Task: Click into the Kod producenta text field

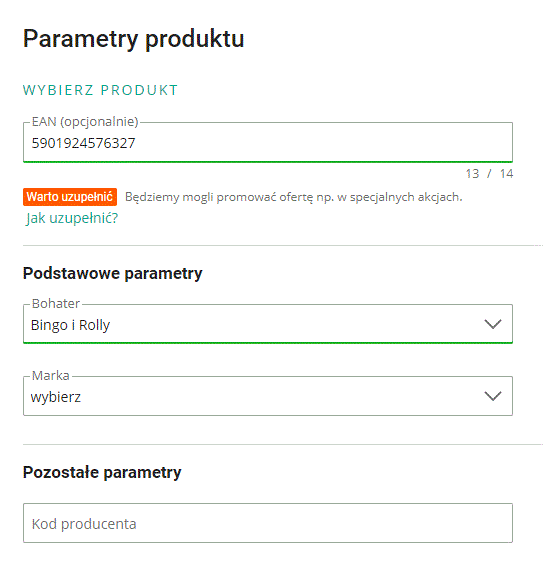Action: (268, 523)
